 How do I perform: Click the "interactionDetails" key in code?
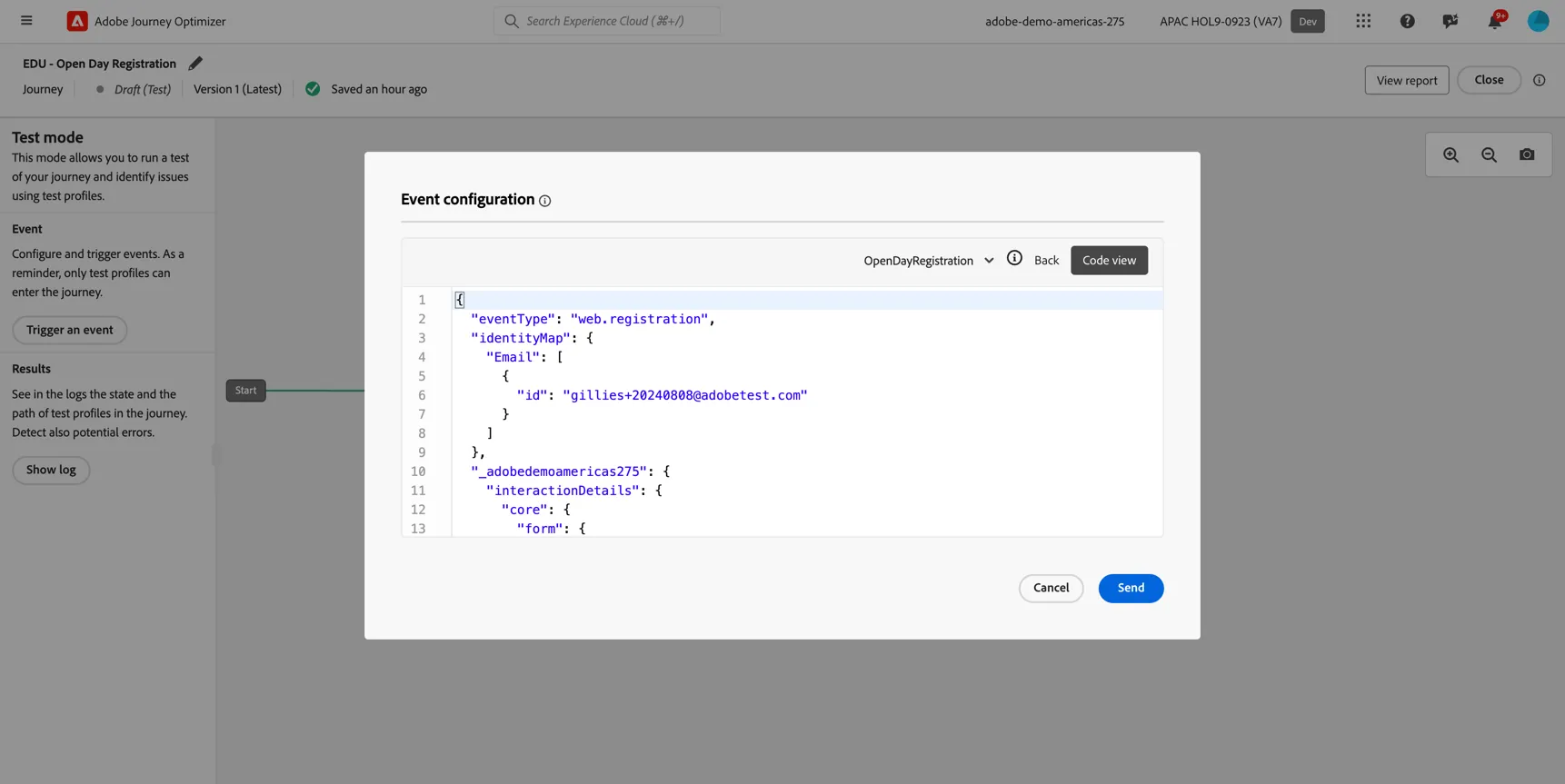563,491
